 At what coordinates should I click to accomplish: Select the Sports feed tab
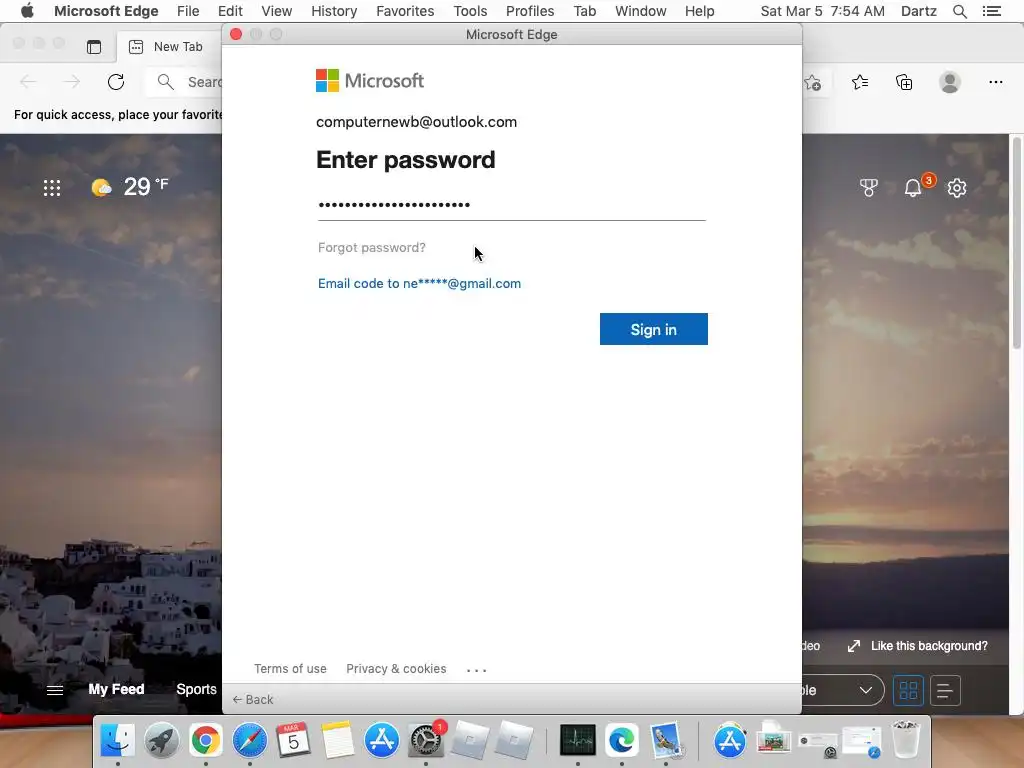click(x=196, y=690)
